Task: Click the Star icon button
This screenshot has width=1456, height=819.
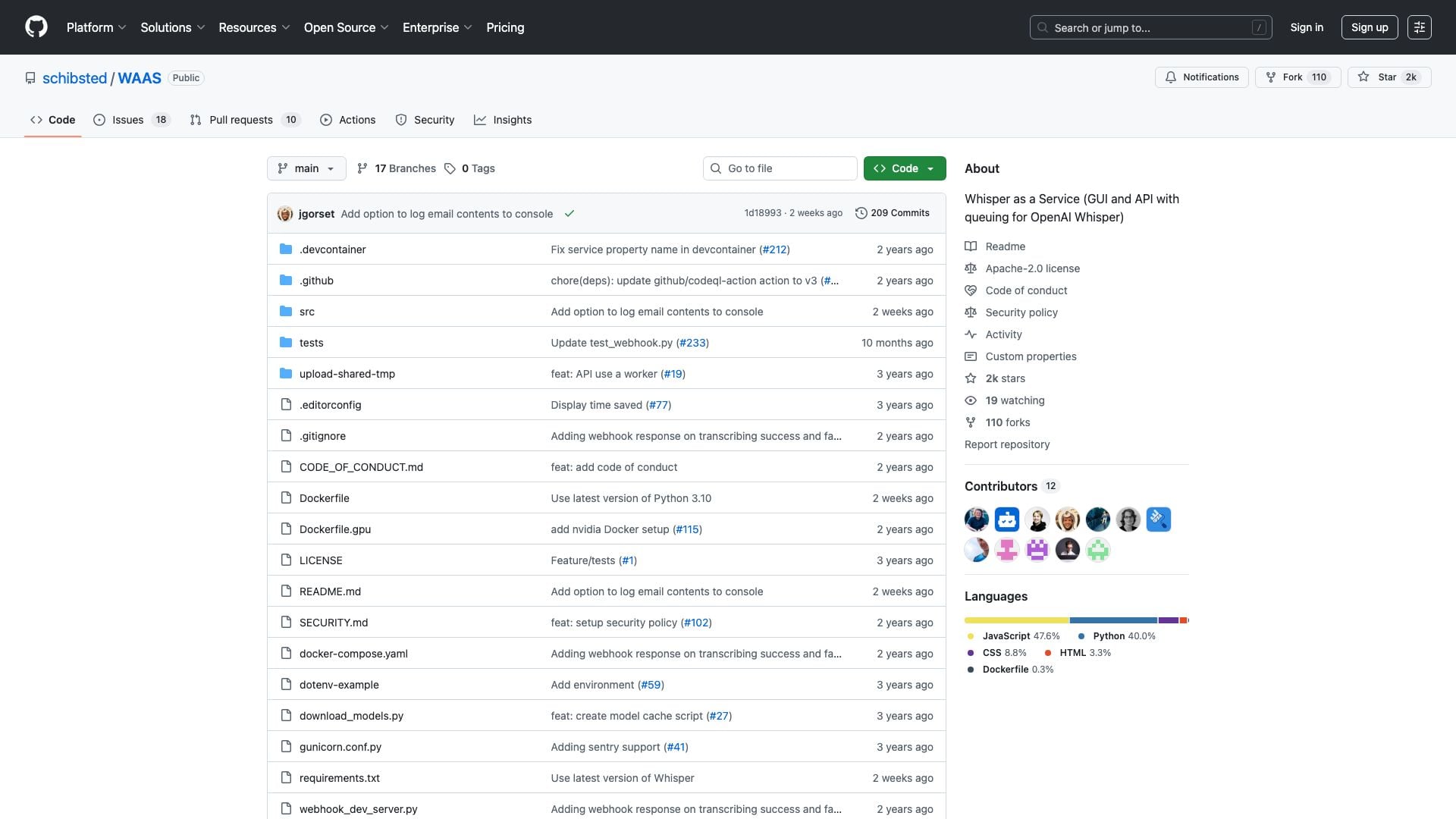Action: [x=1363, y=77]
